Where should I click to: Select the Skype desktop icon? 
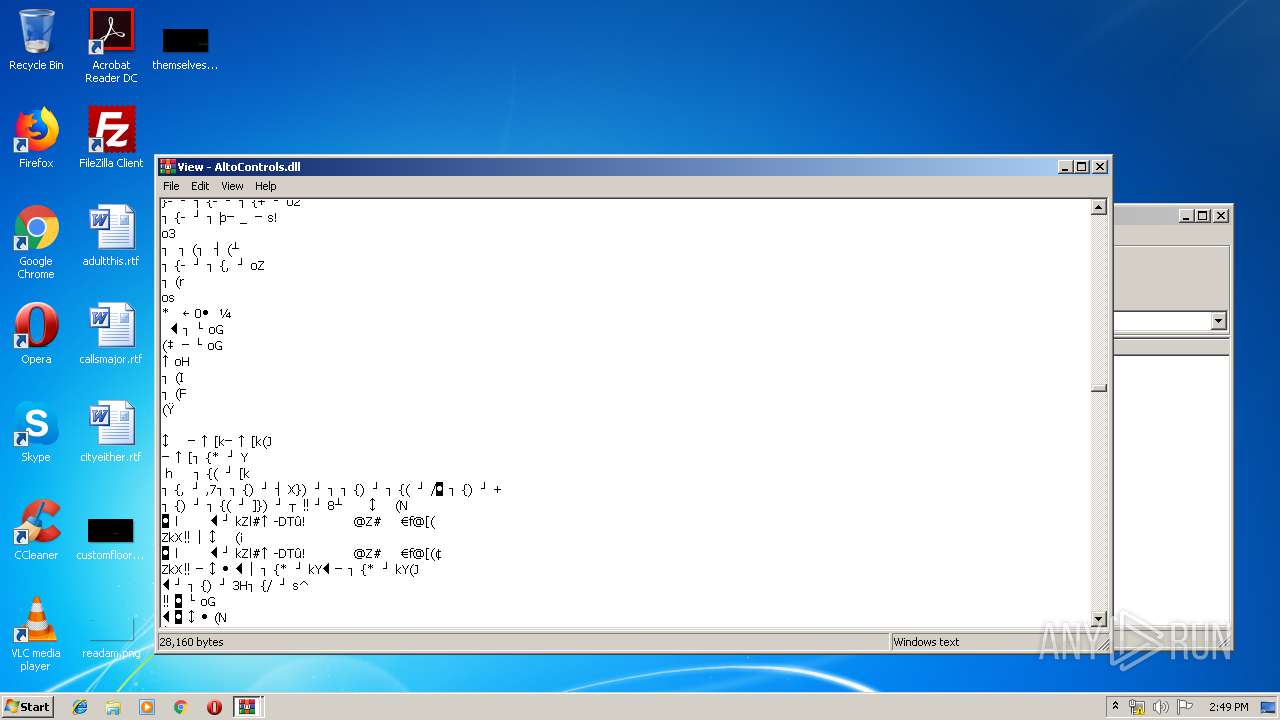(36, 432)
